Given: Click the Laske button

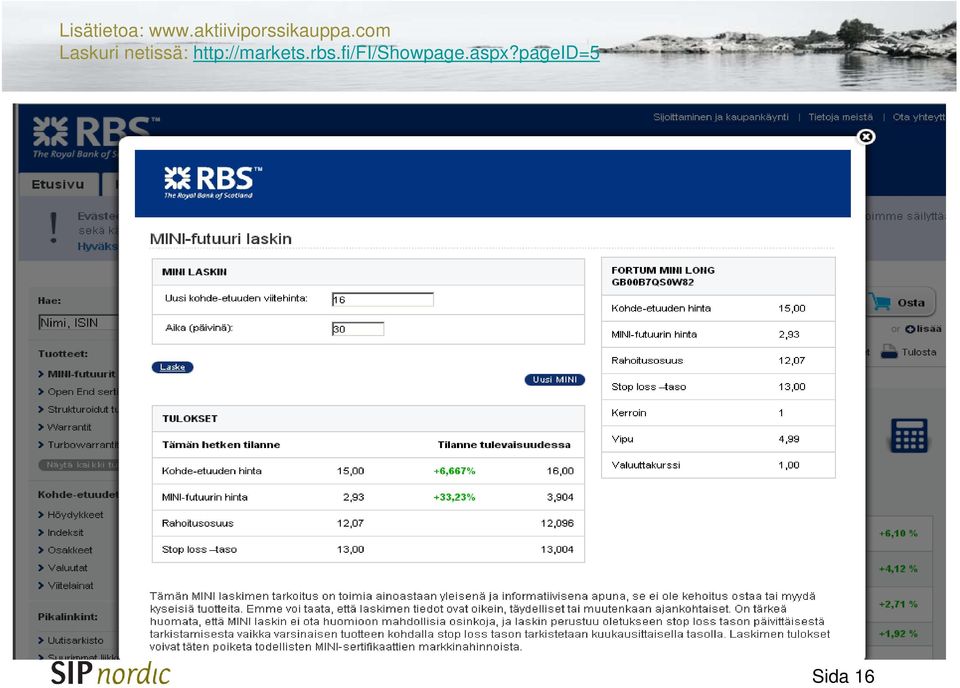Looking at the screenshot, I should click(x=173, y=367).
